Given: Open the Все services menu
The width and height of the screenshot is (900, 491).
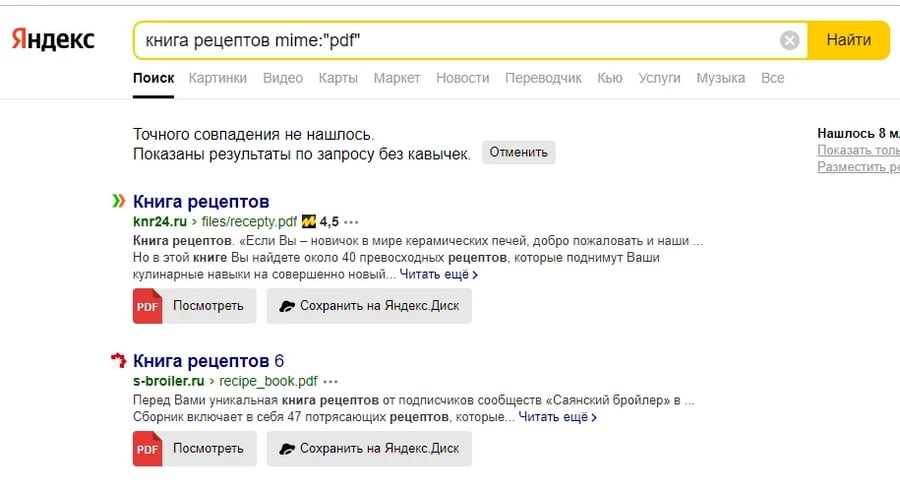Looking at the screenshot, I should 772,78.
